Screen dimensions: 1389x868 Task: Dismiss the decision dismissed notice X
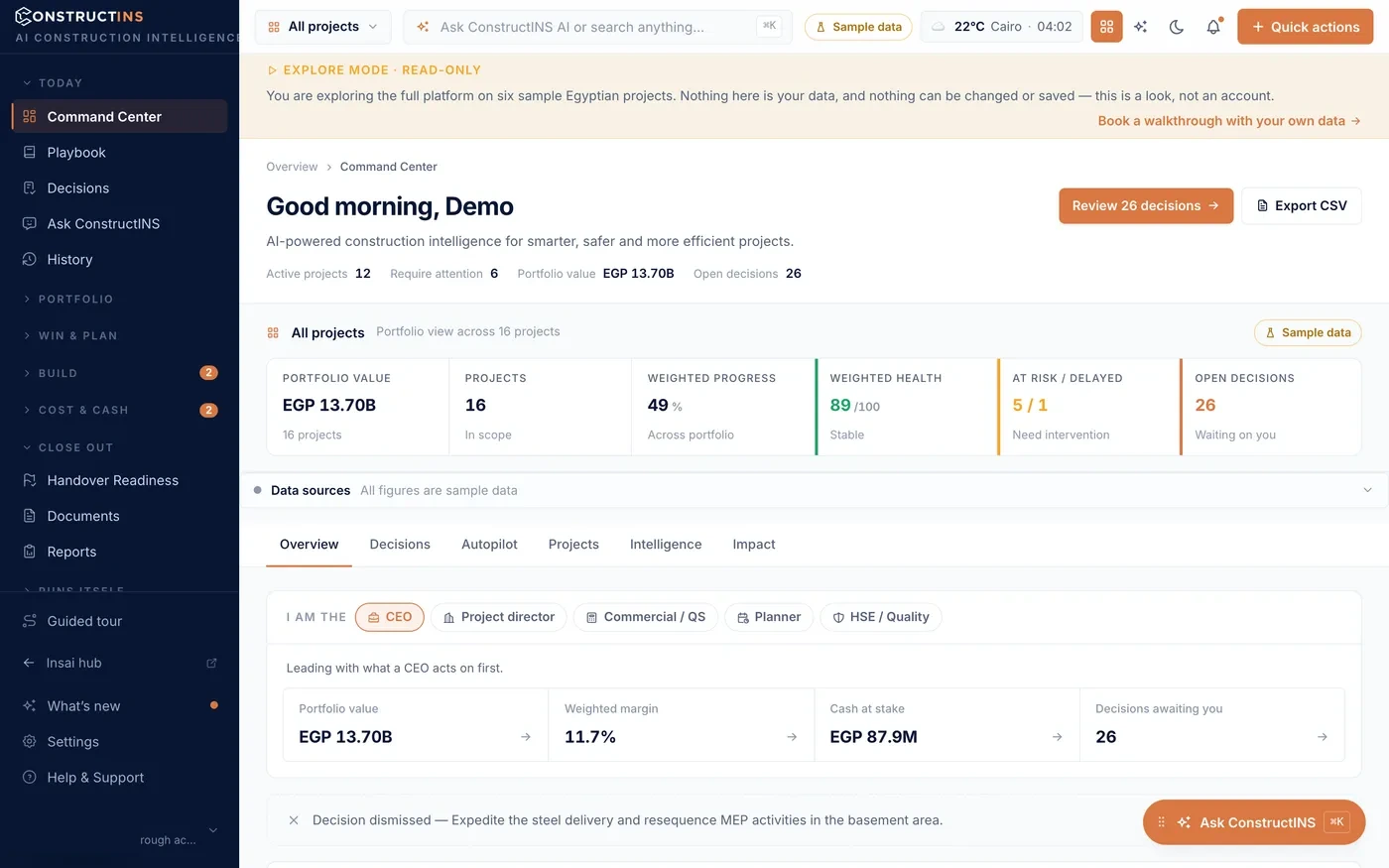tap(294, 820)
